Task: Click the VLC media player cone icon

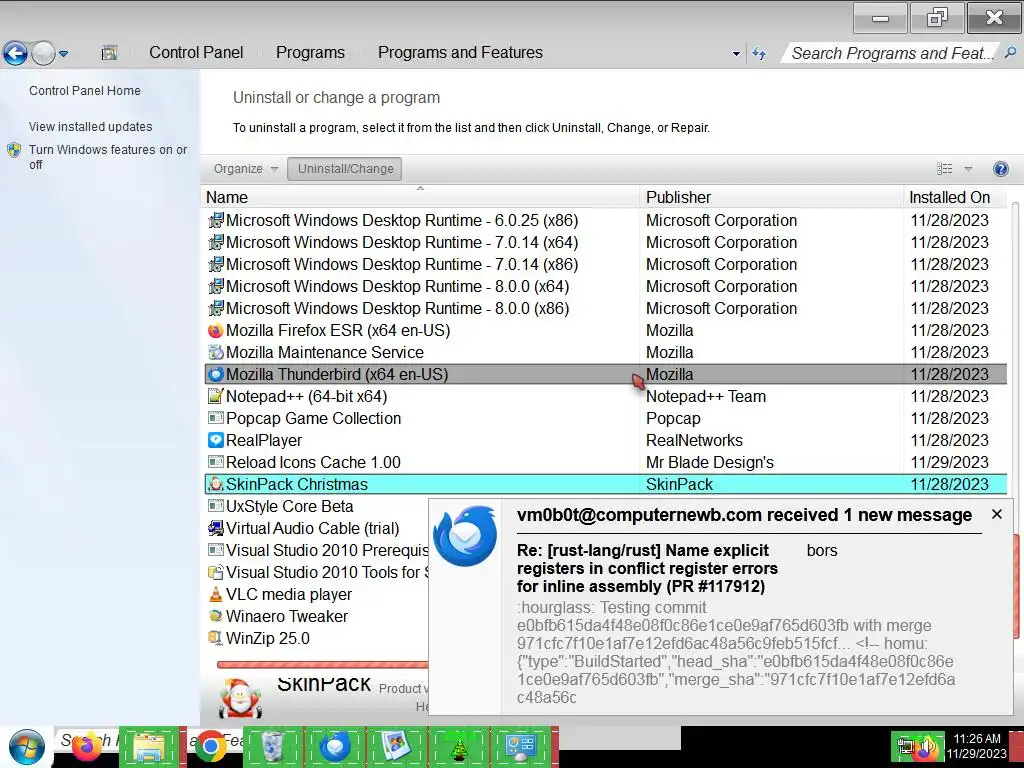Action: [216, 594]
